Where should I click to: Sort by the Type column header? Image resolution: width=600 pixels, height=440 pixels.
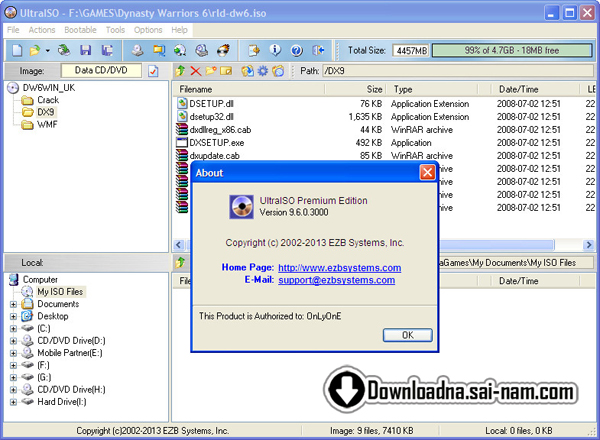coord(432,89)
